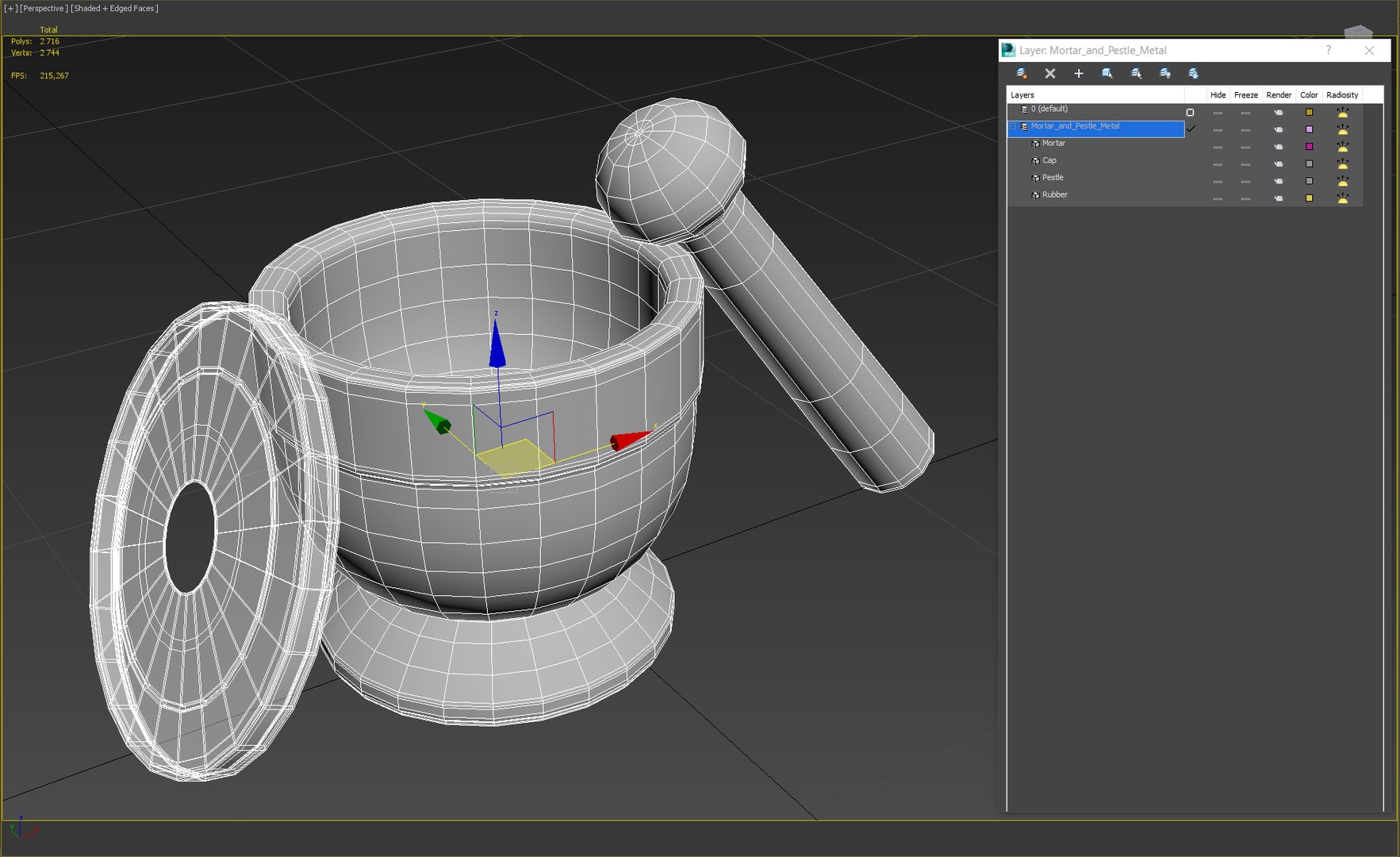Screen dimensions: 1400x857
Task: Click the Freeze column header
Action: coord(1245,94)
